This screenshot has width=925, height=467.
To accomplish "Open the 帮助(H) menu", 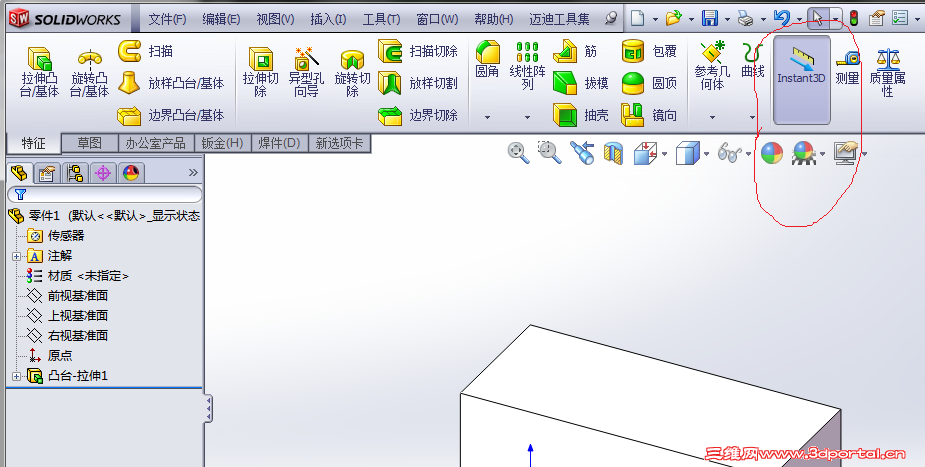I will point(494,19).
